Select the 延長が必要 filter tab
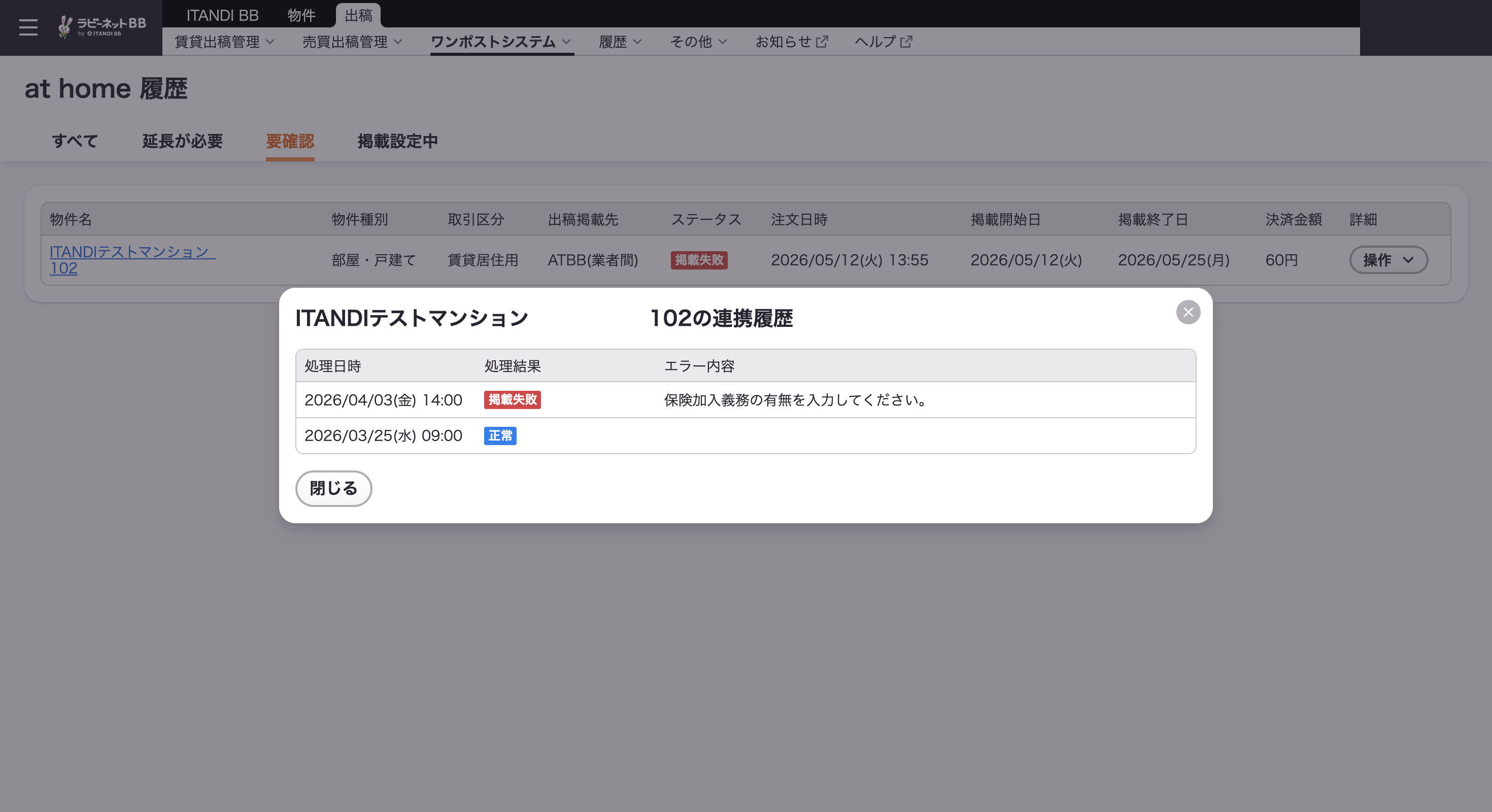Image resolution: width=1492 pixels, height=812 pixels. [183, 141]
